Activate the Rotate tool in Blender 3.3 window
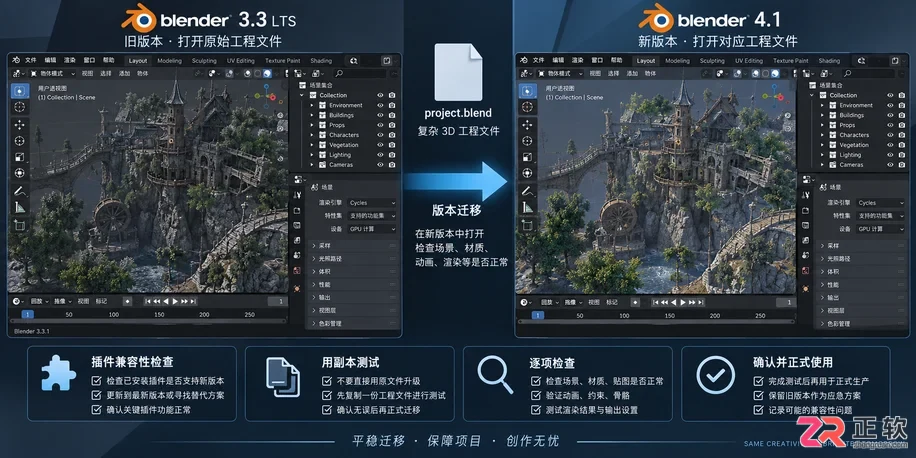916x458 pixels. pyautogui.click(x=20, y=141)
